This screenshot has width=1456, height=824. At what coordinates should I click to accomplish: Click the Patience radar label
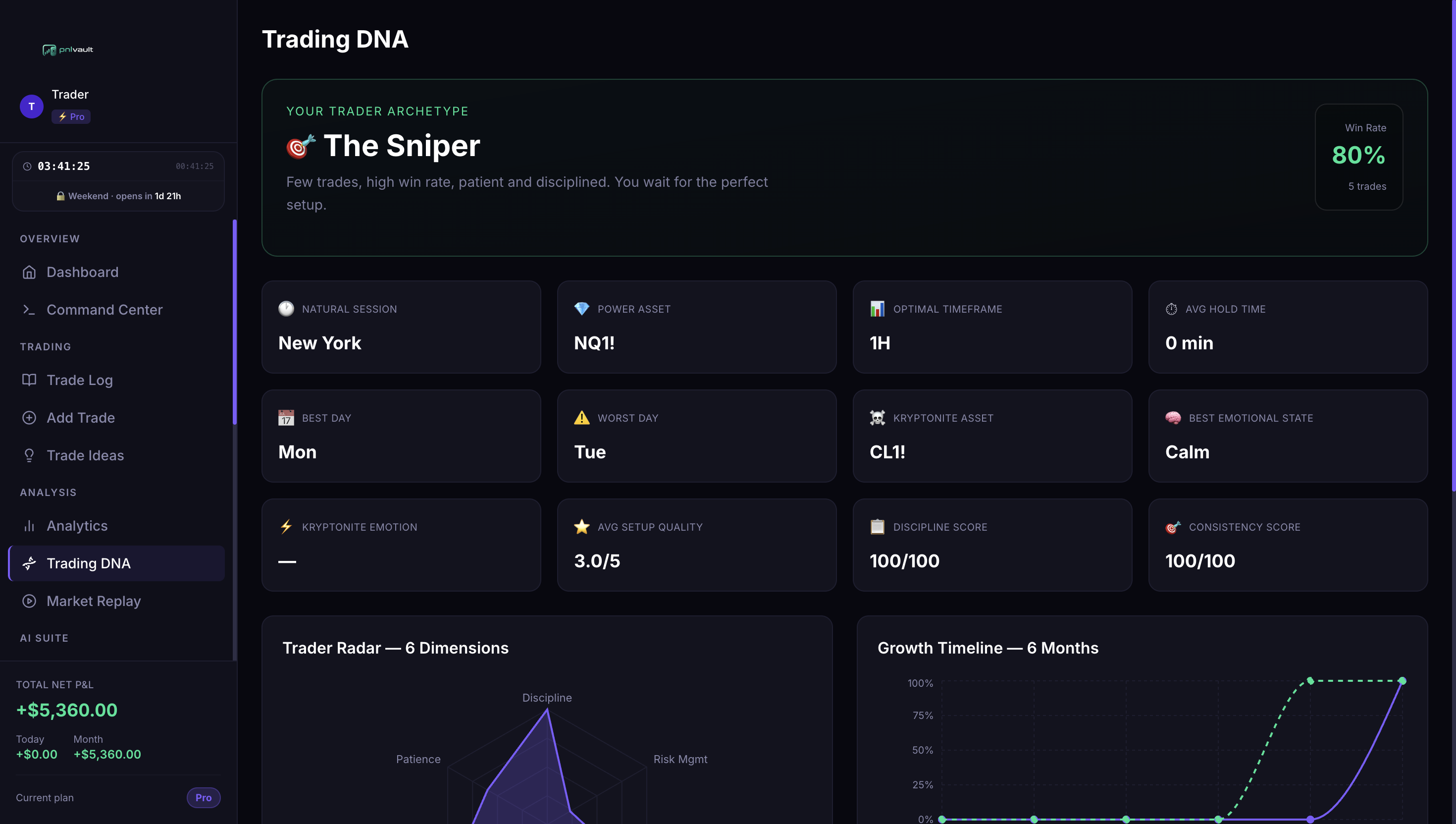pyautogui.click(x=418, y=759)
